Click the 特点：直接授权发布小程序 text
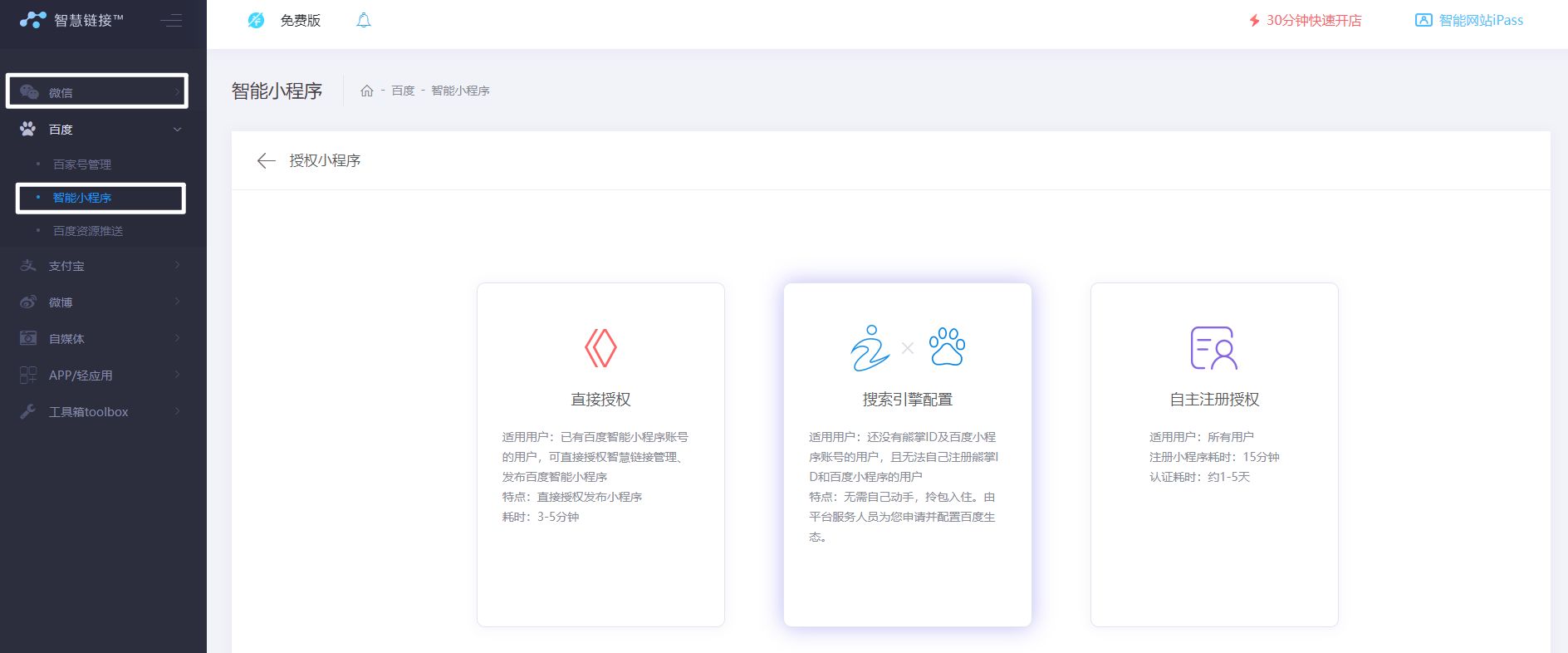The height and width of the screenshot is (653, 1568). coord(572,497)
